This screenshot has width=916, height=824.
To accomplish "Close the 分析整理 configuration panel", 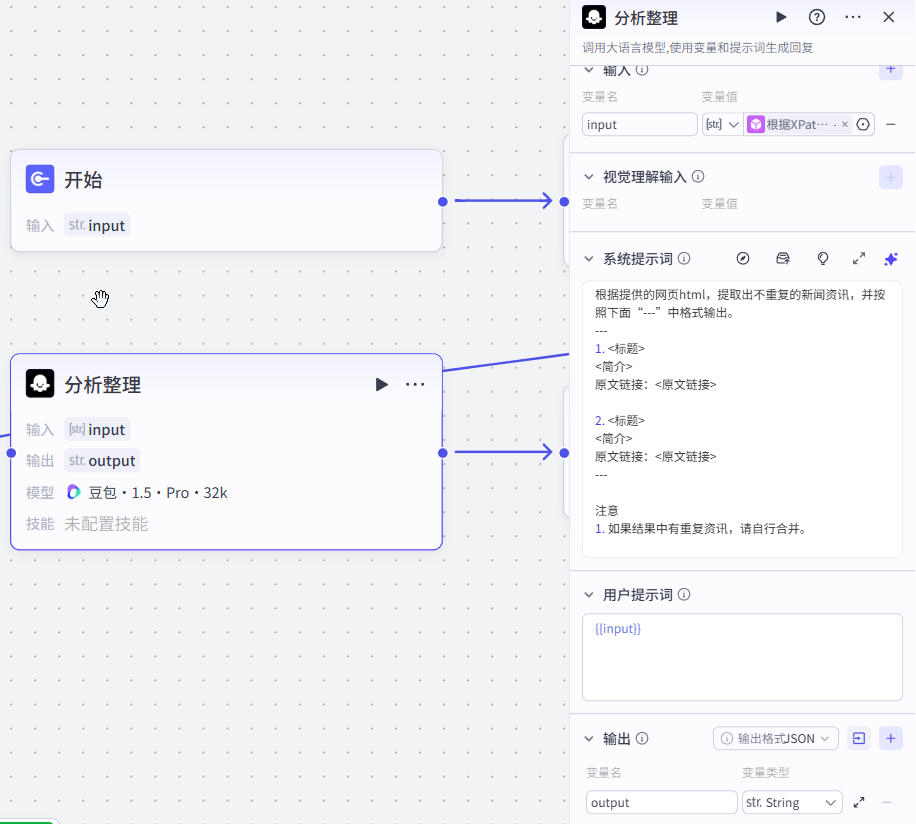I will pos(889,18).
